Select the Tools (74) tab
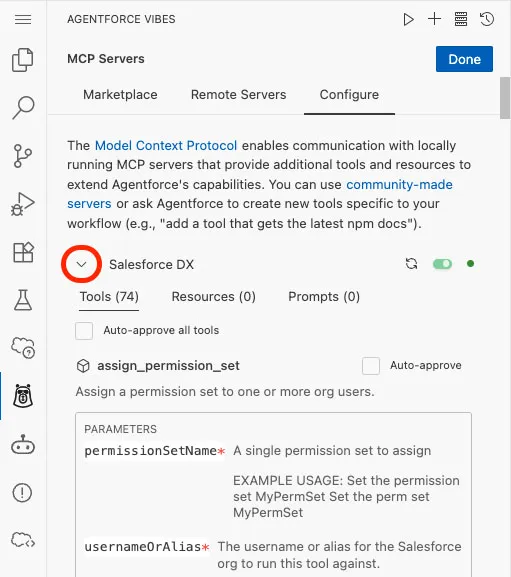511x577 pixels. coord(109,297)
